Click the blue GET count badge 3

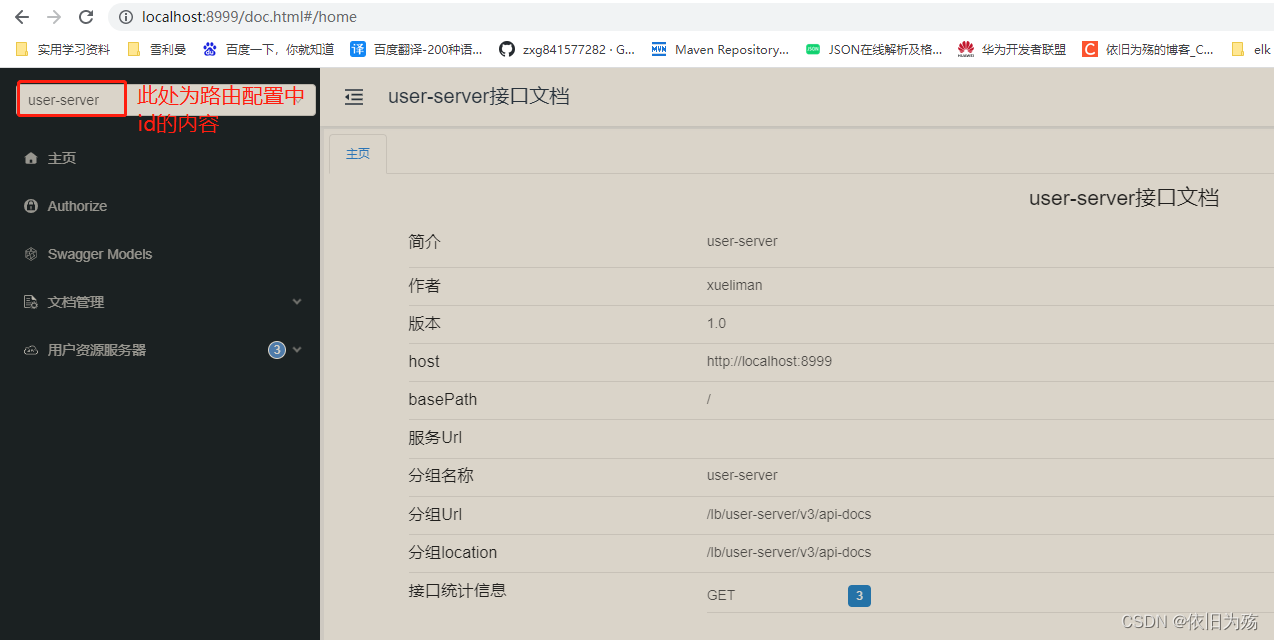click(x=859, y=595)
